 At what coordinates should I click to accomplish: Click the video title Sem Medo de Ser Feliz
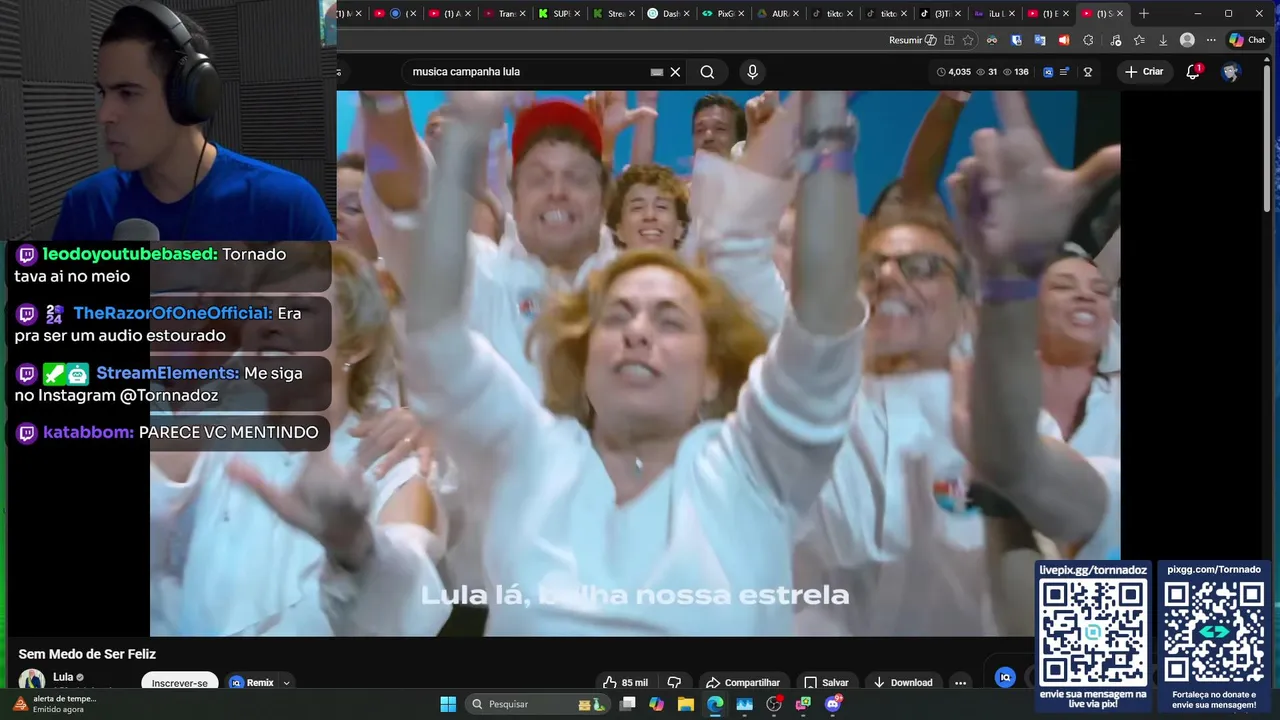click(x=87, y=654)
